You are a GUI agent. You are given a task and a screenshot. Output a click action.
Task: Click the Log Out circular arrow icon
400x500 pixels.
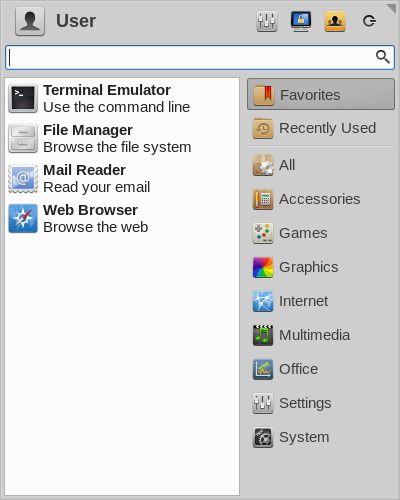(x=369, y=21)
